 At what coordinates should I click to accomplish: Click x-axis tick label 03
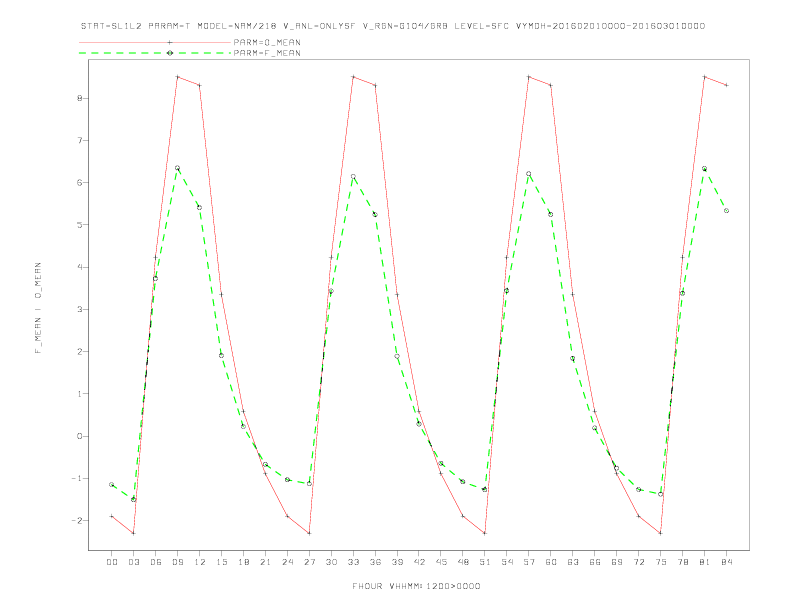133,562
